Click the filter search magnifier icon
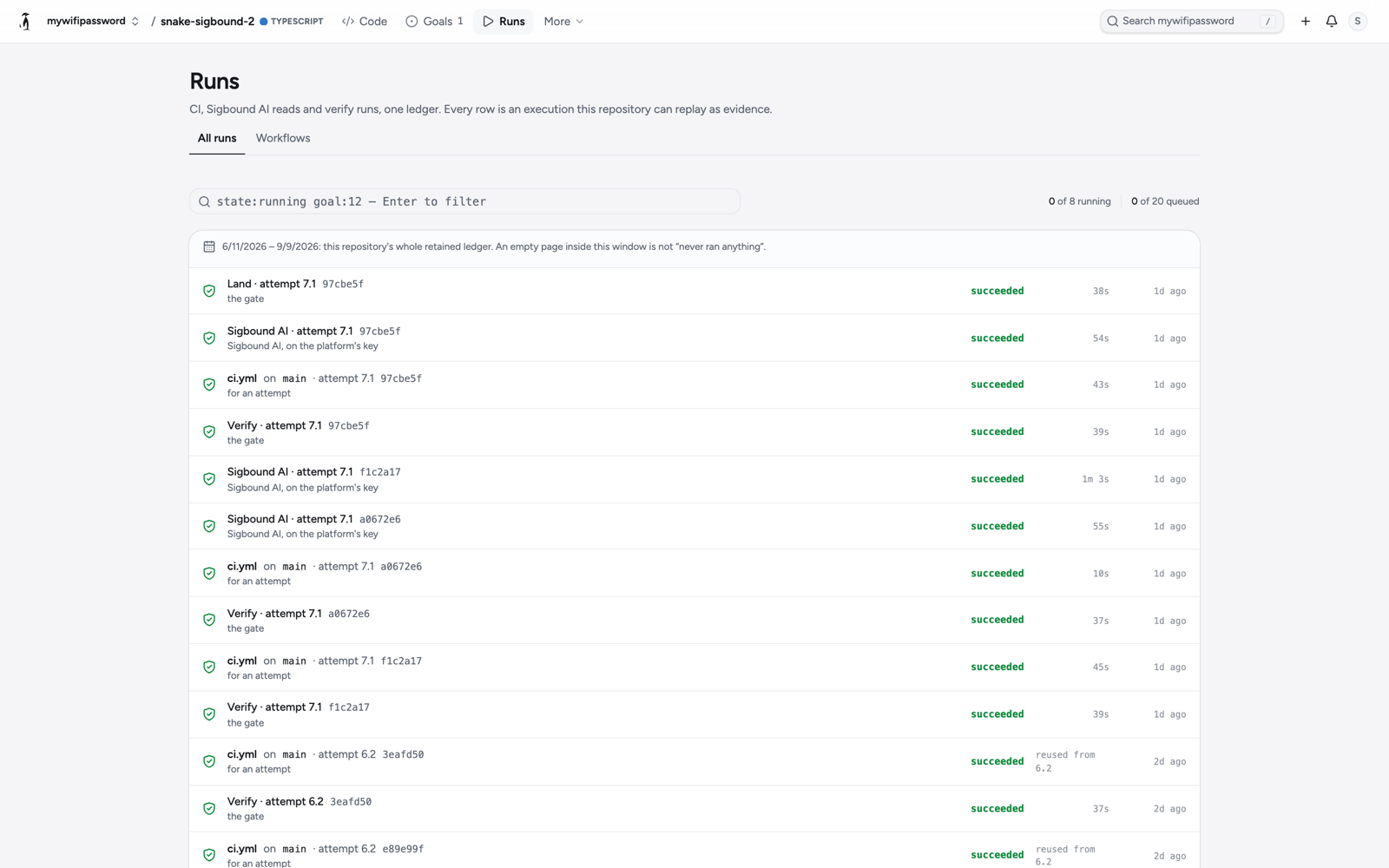Viewport: 1389px width, 868px height. tap(204, 201)
